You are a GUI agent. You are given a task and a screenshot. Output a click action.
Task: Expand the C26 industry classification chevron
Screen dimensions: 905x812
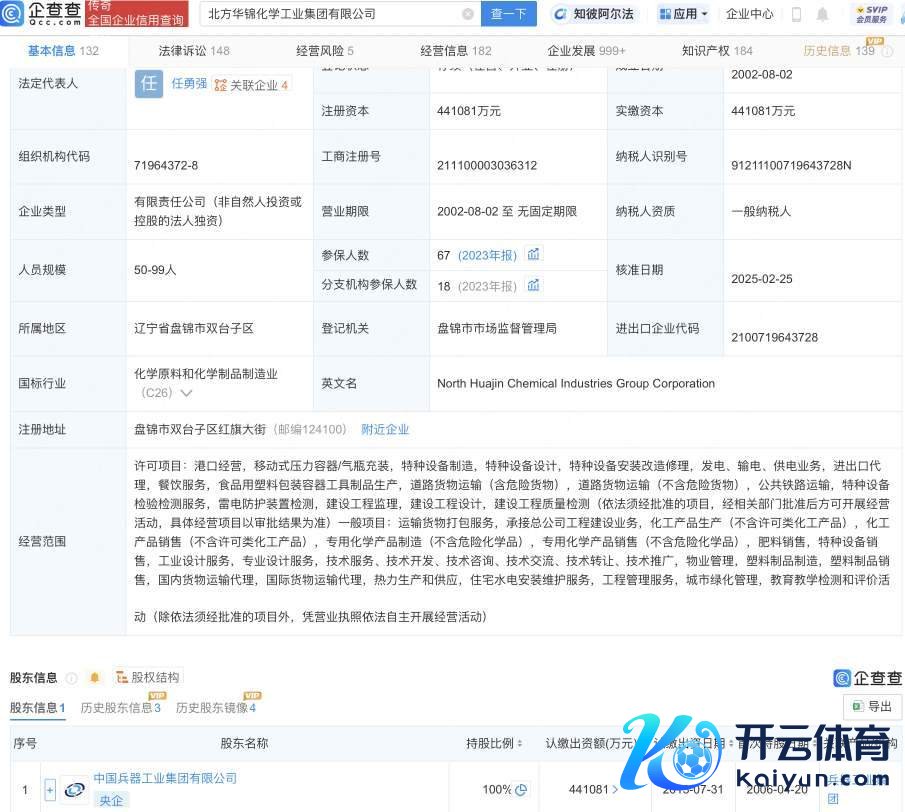(186, 393)
